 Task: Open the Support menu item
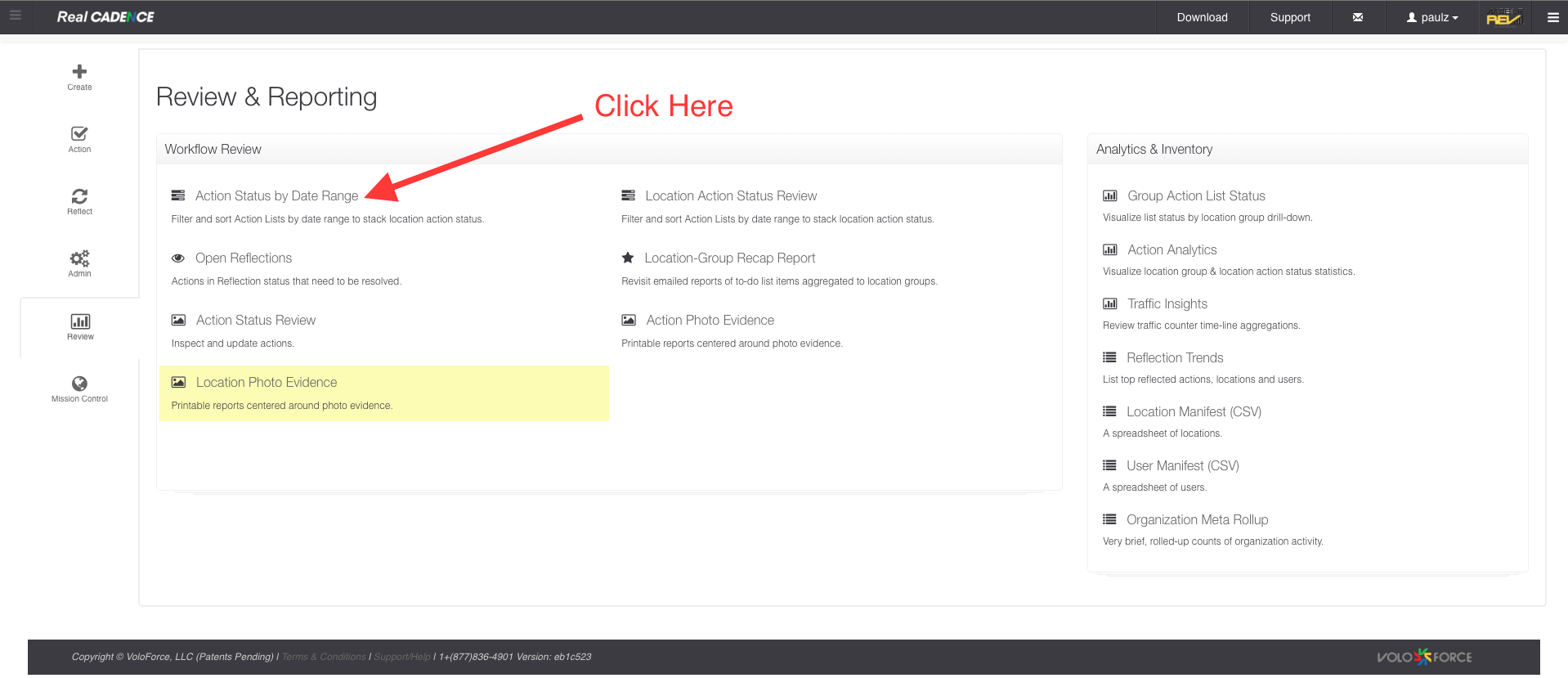click(1289, 17)
